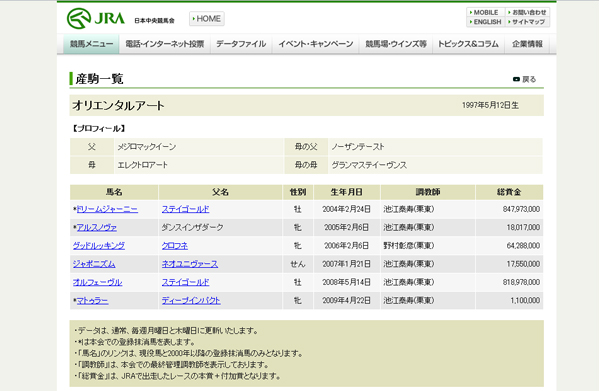
Task: Click birth date 2004年2月24日
Action: (x=346, y=209)
